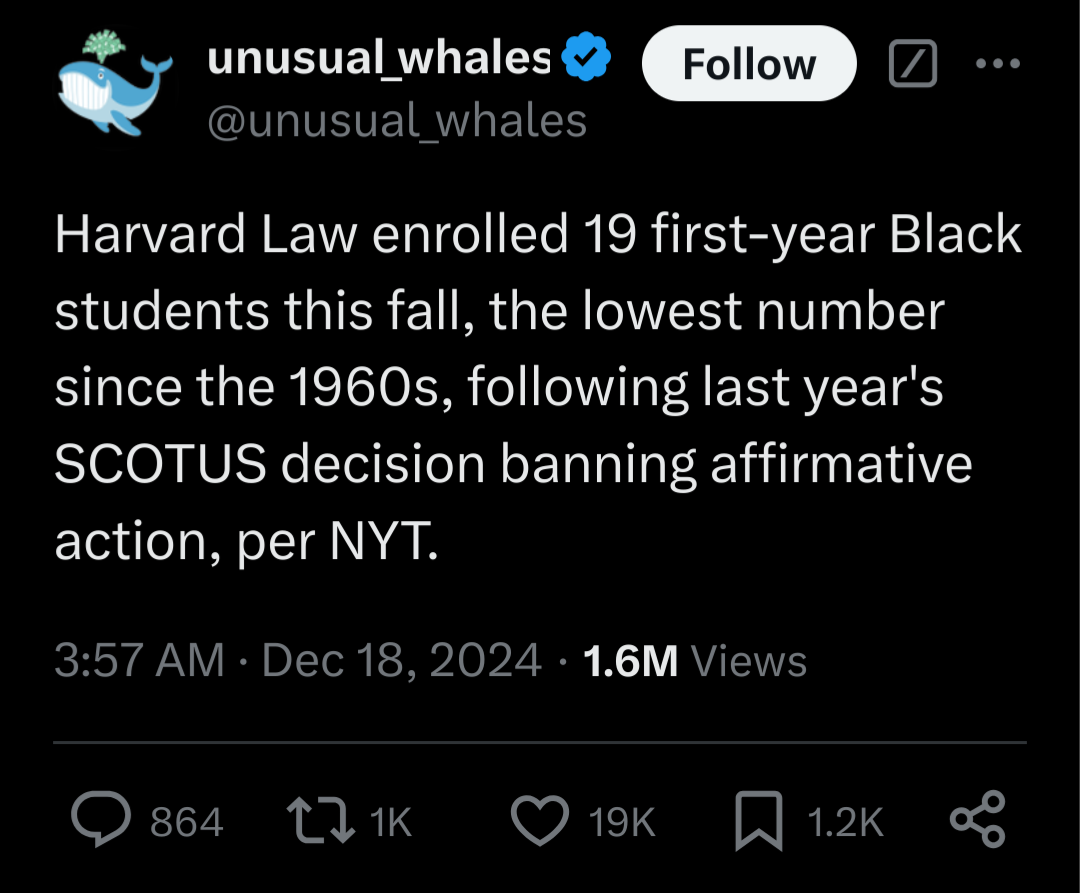Click the 1.2K bookmarks count

click(x=845, y=822)
